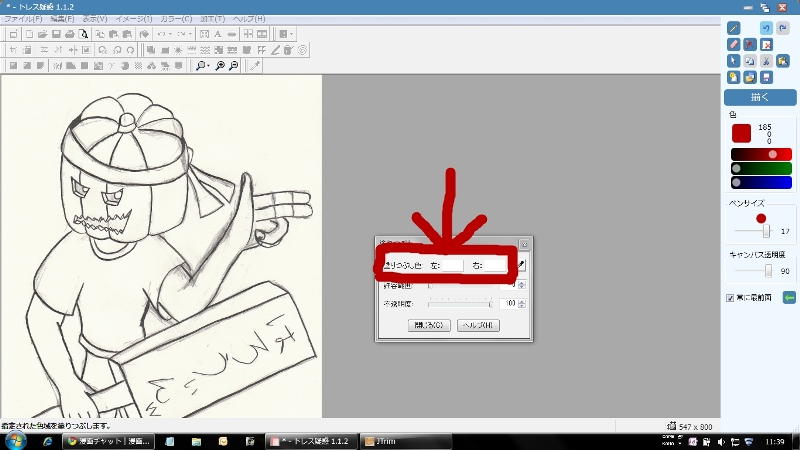This screenshot has width=800, height=450.
Task: Adjust the red channel slider
Action: click(761, 154)
